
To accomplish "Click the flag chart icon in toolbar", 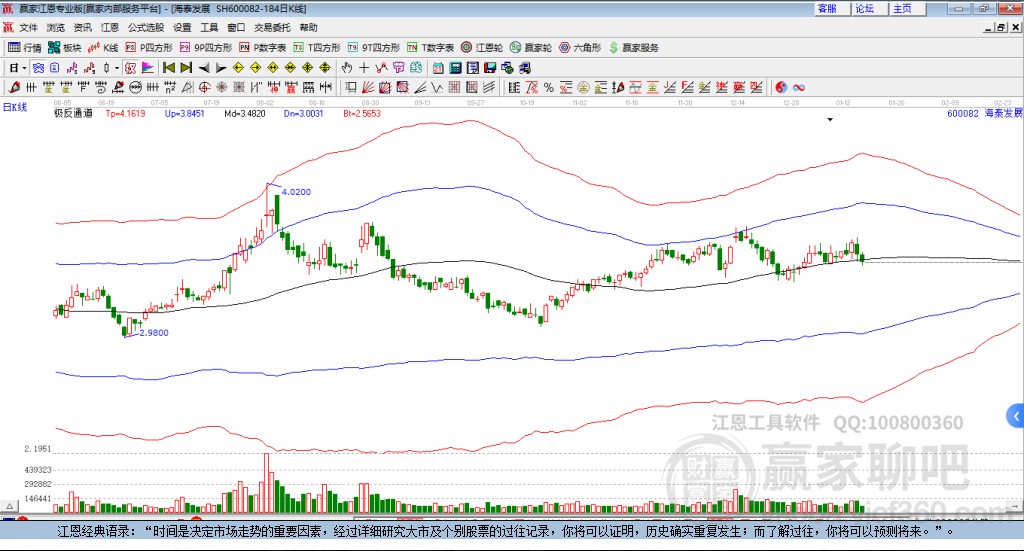I will tap(148, 68).
